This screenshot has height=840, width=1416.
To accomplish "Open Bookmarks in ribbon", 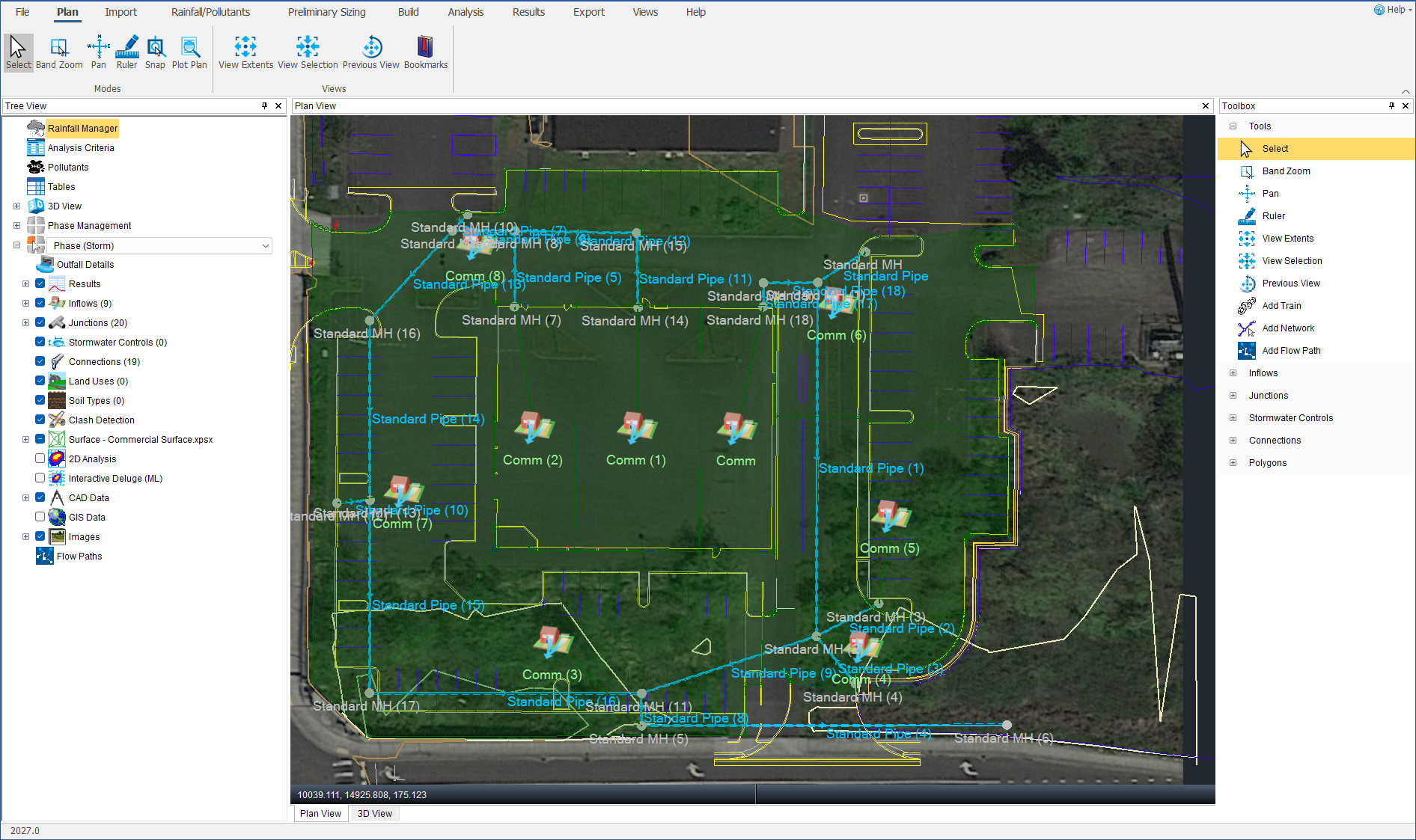I will click(426, 52).
